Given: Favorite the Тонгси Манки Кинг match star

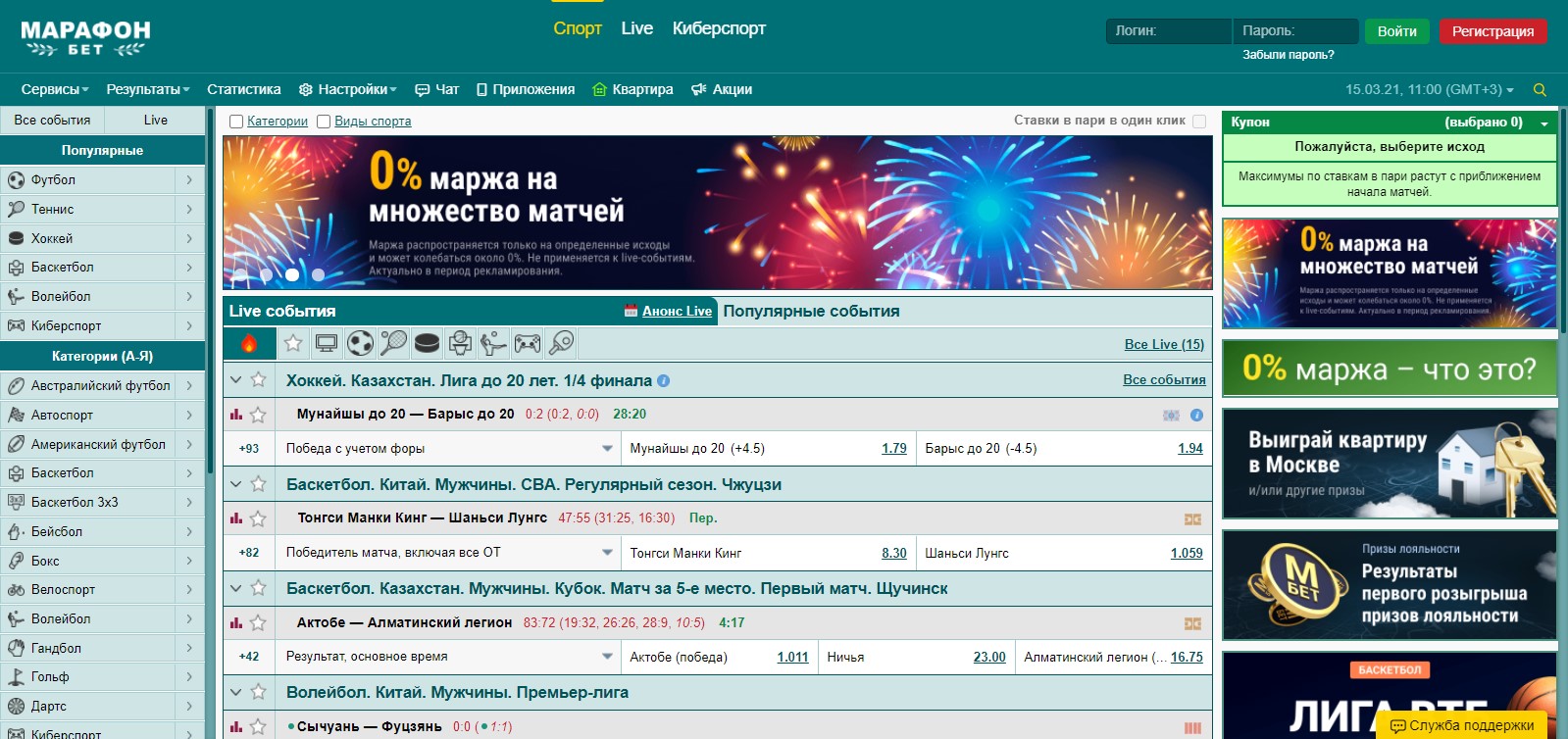Looking at the screenshot, I should pyautogui.click(x=258, y=518).
